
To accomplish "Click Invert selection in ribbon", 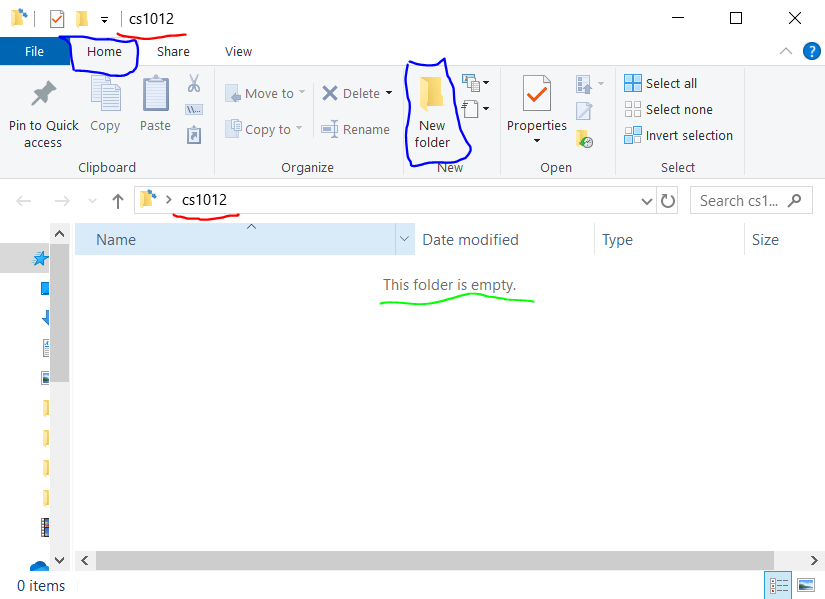I will [678, 136].
